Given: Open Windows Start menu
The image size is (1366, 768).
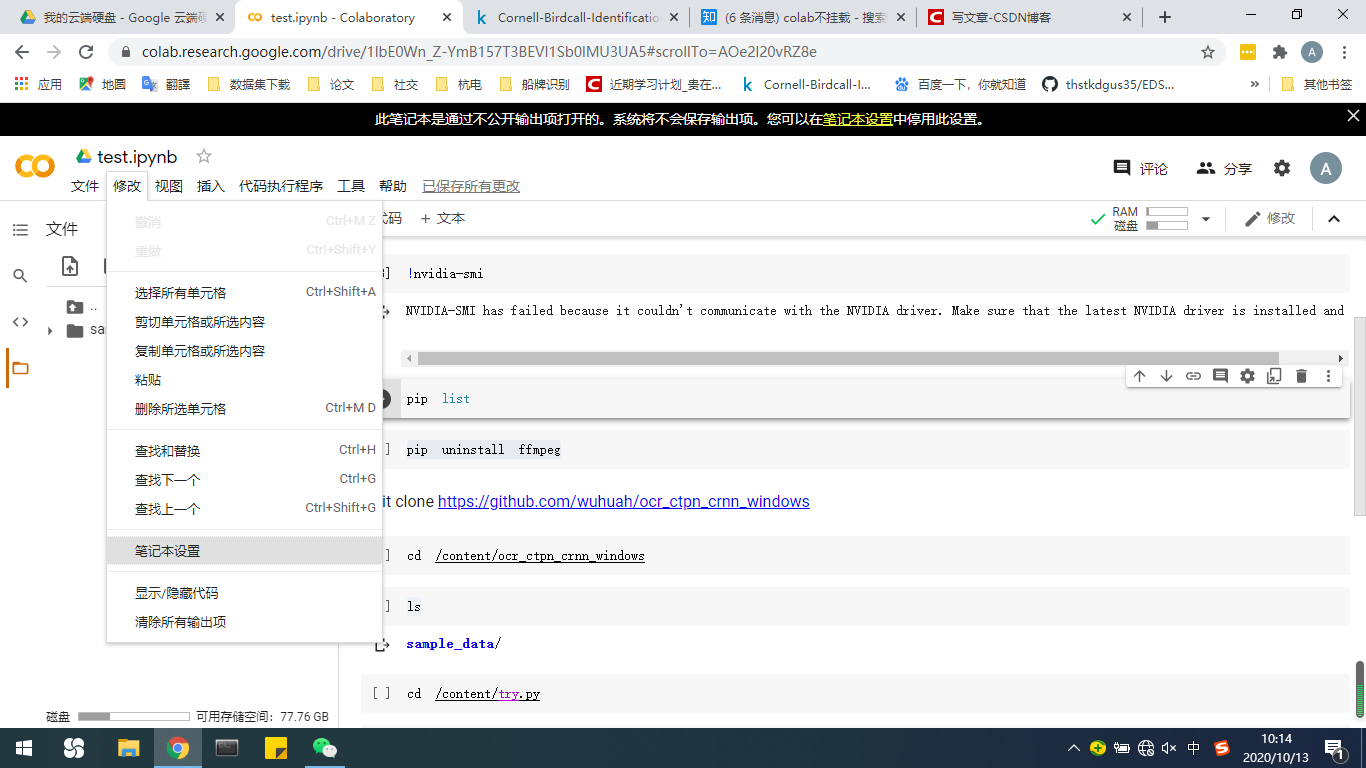Looking at the screenshot, I should tap(23, 748).
